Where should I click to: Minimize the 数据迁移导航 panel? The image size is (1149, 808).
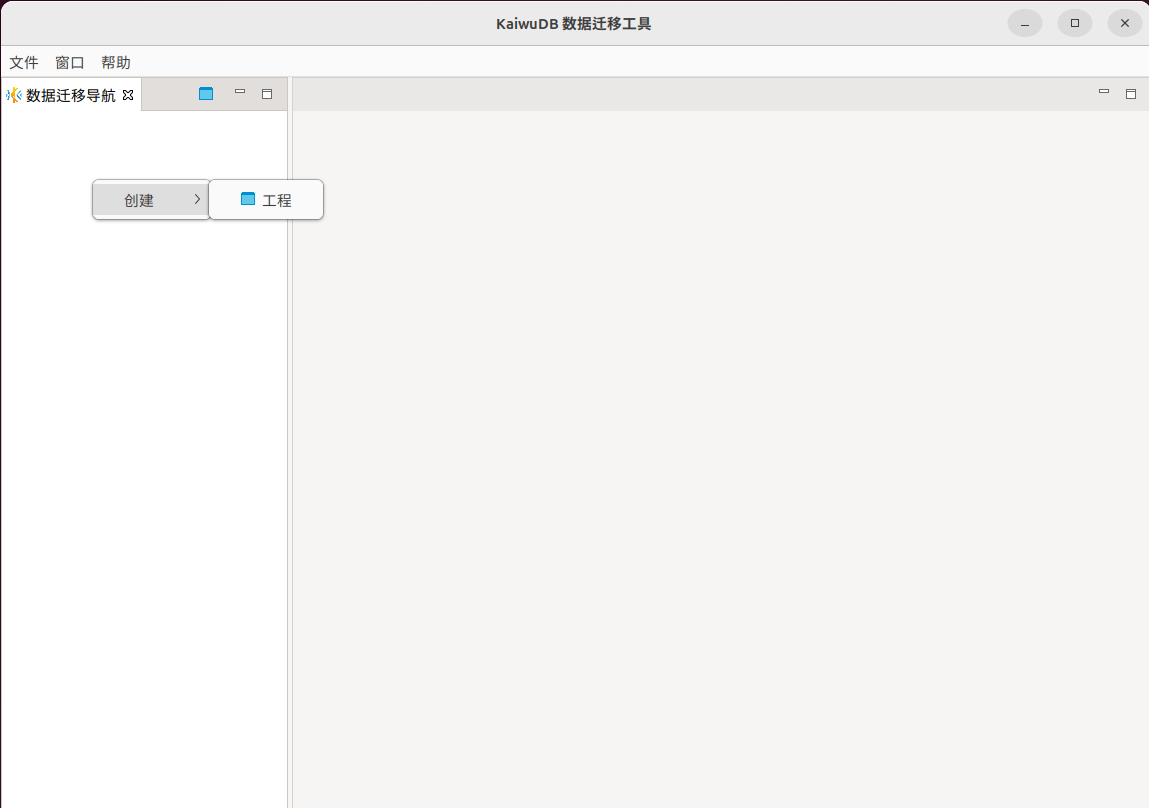pos(240,92)
